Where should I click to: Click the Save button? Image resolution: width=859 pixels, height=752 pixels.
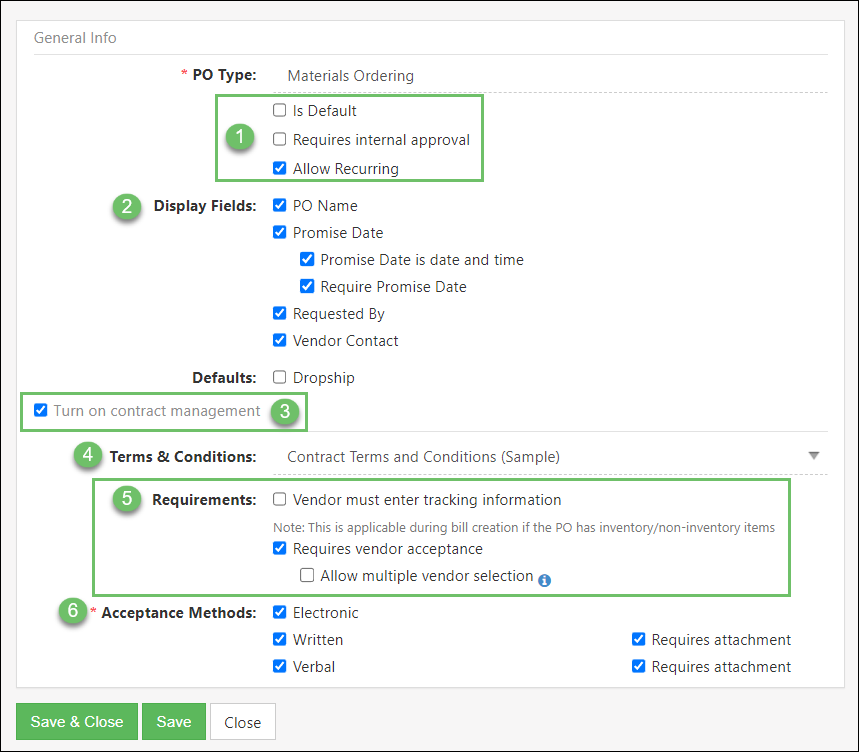(x=173, y=721)
